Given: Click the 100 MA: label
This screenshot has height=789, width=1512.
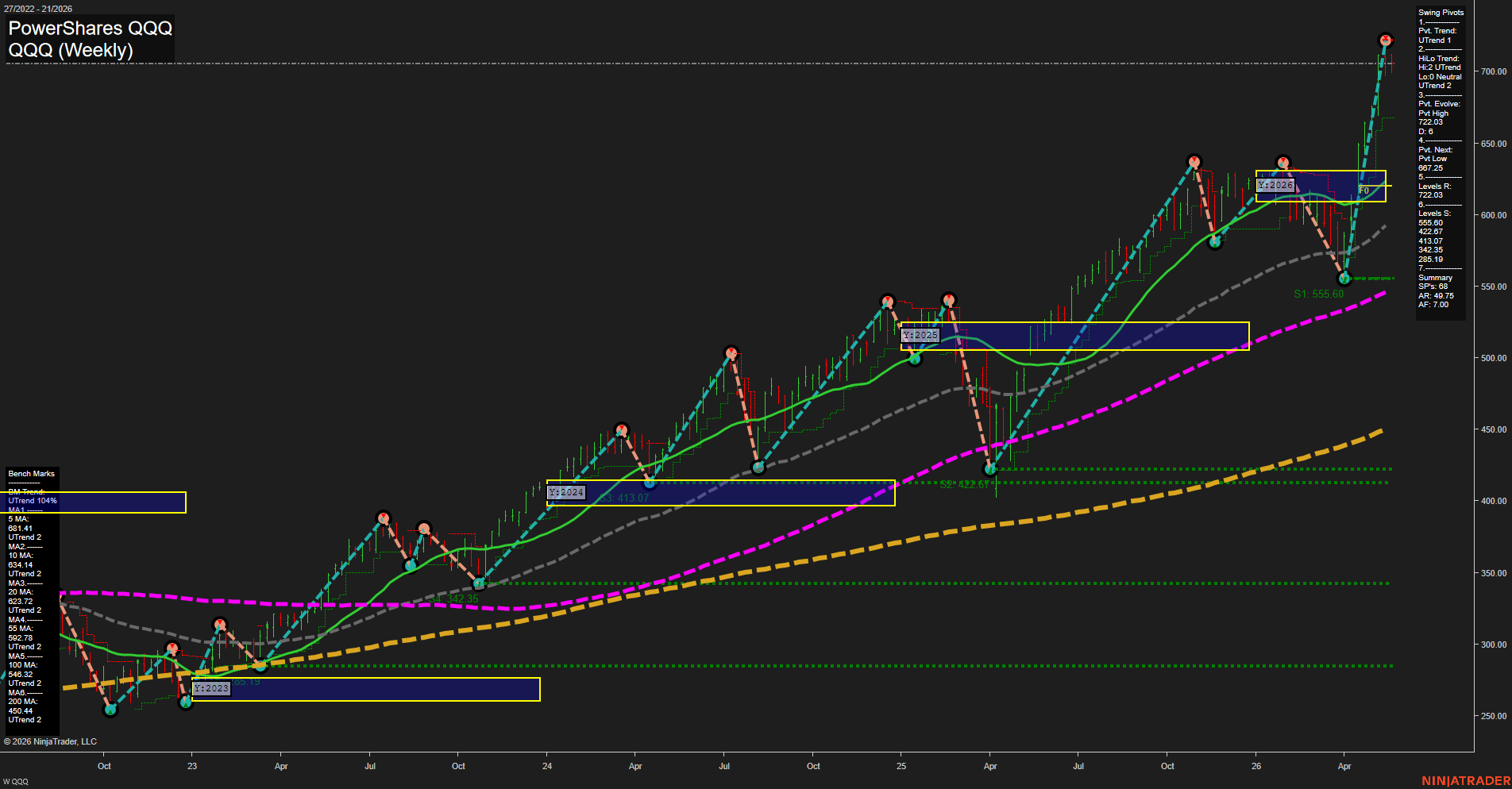Looking at the screenshot, I should [23, 665].
